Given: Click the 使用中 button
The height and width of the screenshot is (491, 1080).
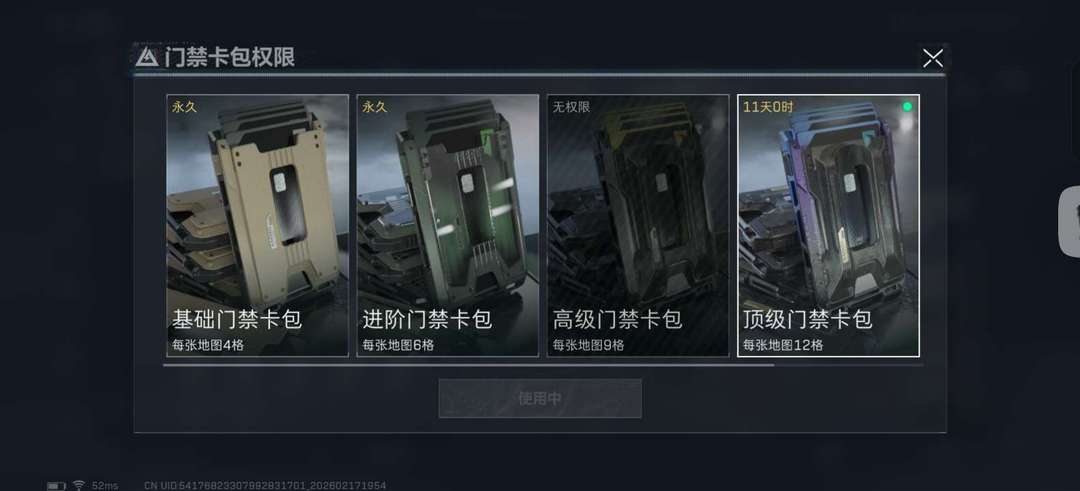Looking at the screenshot, I should point(540,398).
